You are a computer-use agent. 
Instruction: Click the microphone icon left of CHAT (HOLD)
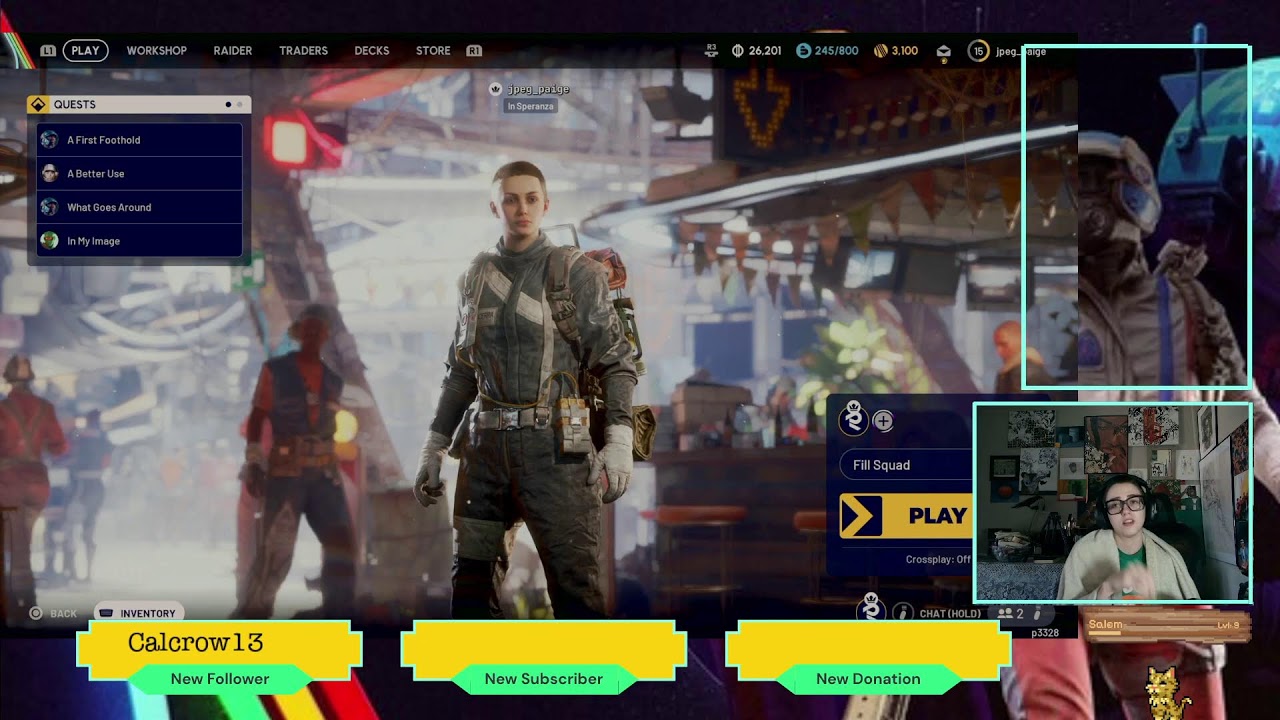point(902,612)
